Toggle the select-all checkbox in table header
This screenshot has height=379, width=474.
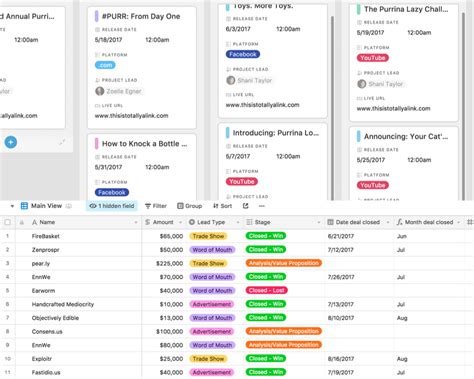point(7,222)
